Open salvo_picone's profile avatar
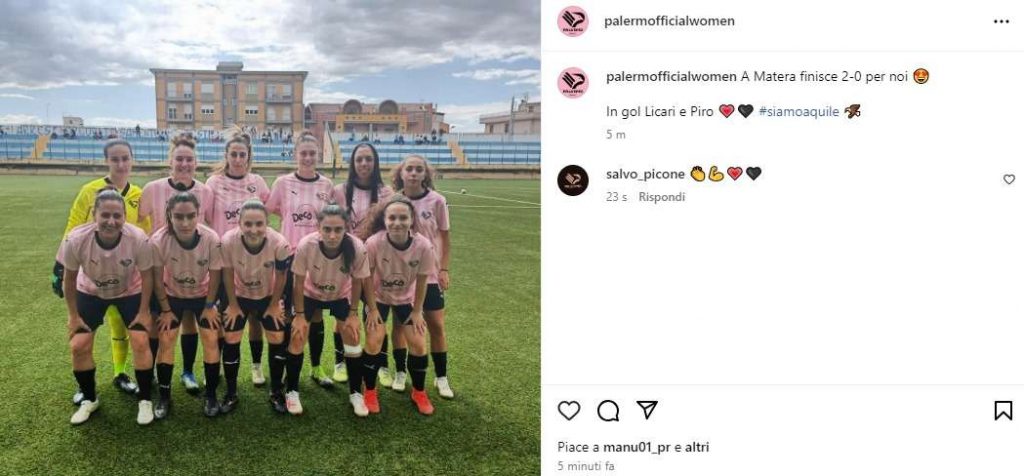1024x476 pixels. click(573, 180)
